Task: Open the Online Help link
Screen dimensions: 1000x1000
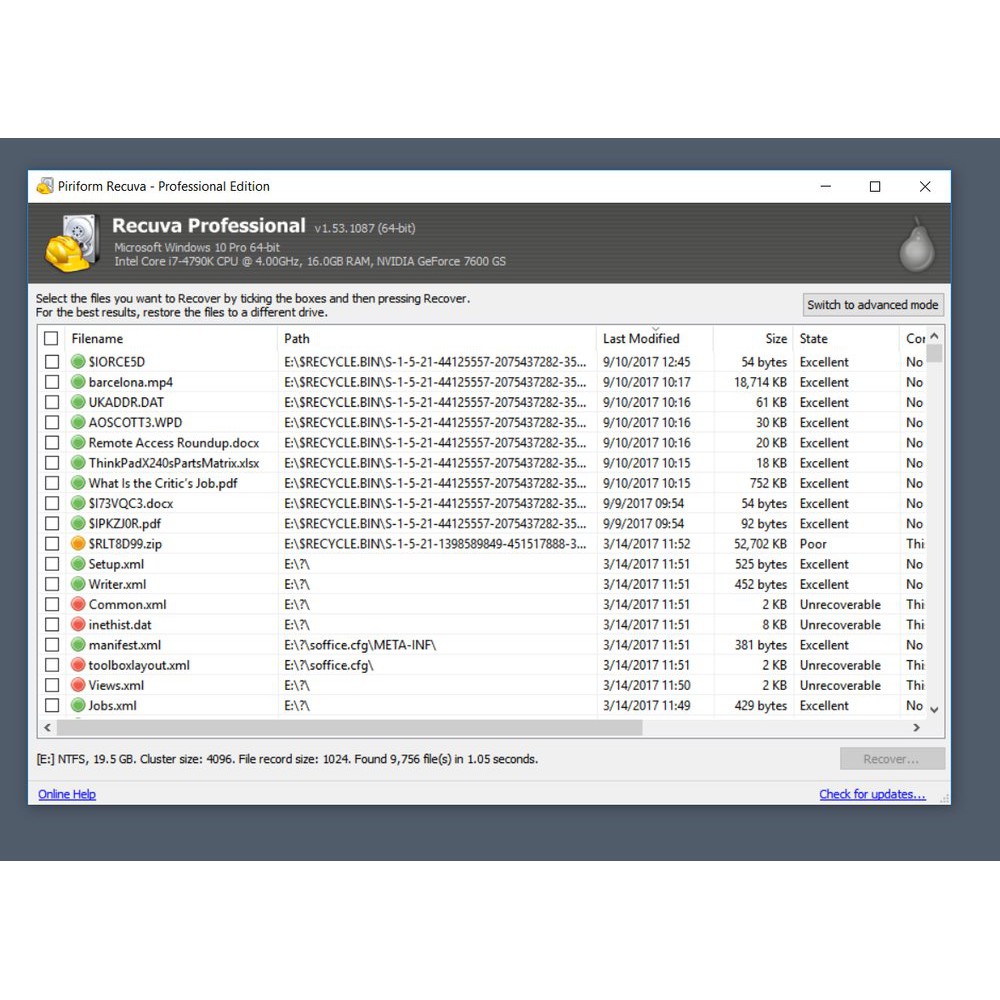Action: (67, 794)
